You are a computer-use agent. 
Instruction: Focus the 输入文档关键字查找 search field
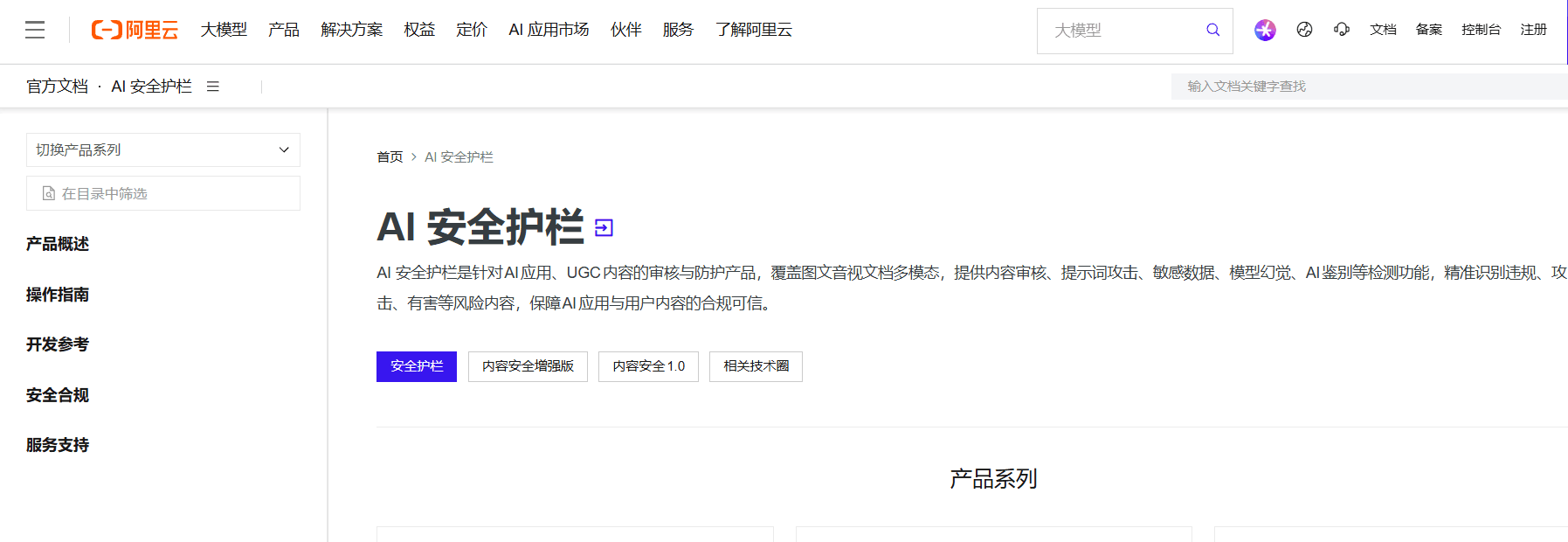click(x=1369, y=87)
